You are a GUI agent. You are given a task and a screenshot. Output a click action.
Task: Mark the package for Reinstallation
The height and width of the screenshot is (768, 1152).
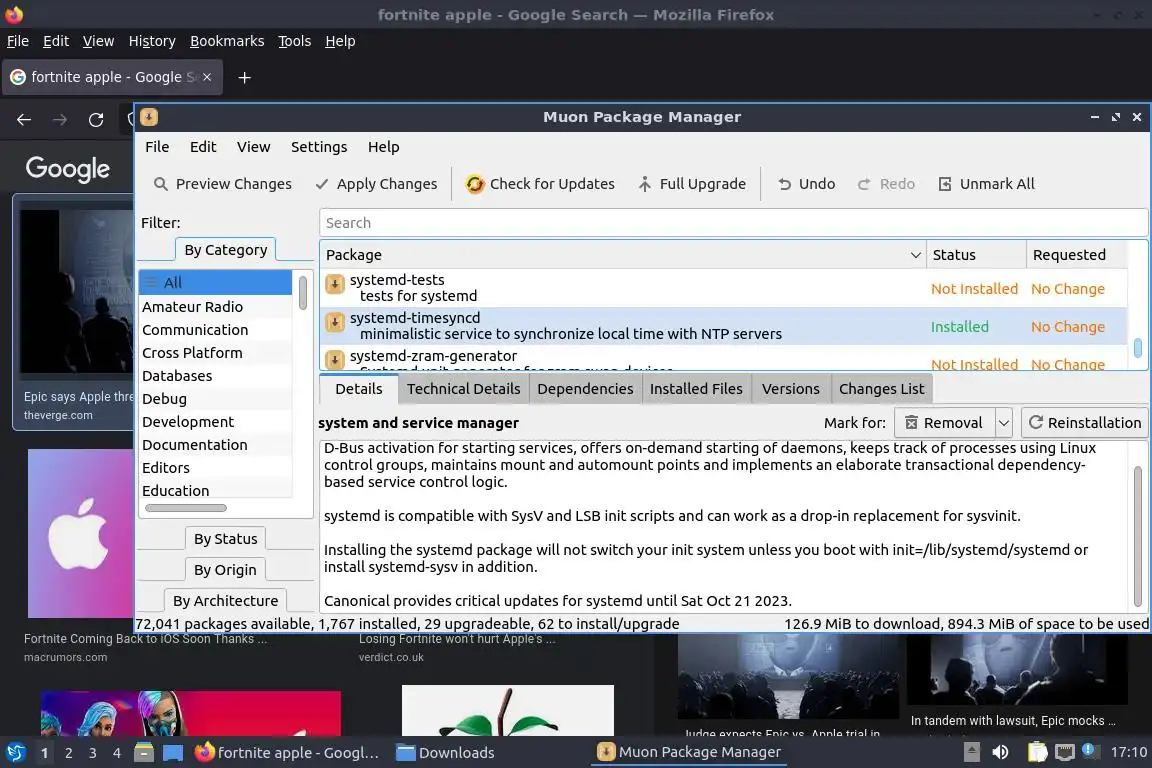[1084, 423]
